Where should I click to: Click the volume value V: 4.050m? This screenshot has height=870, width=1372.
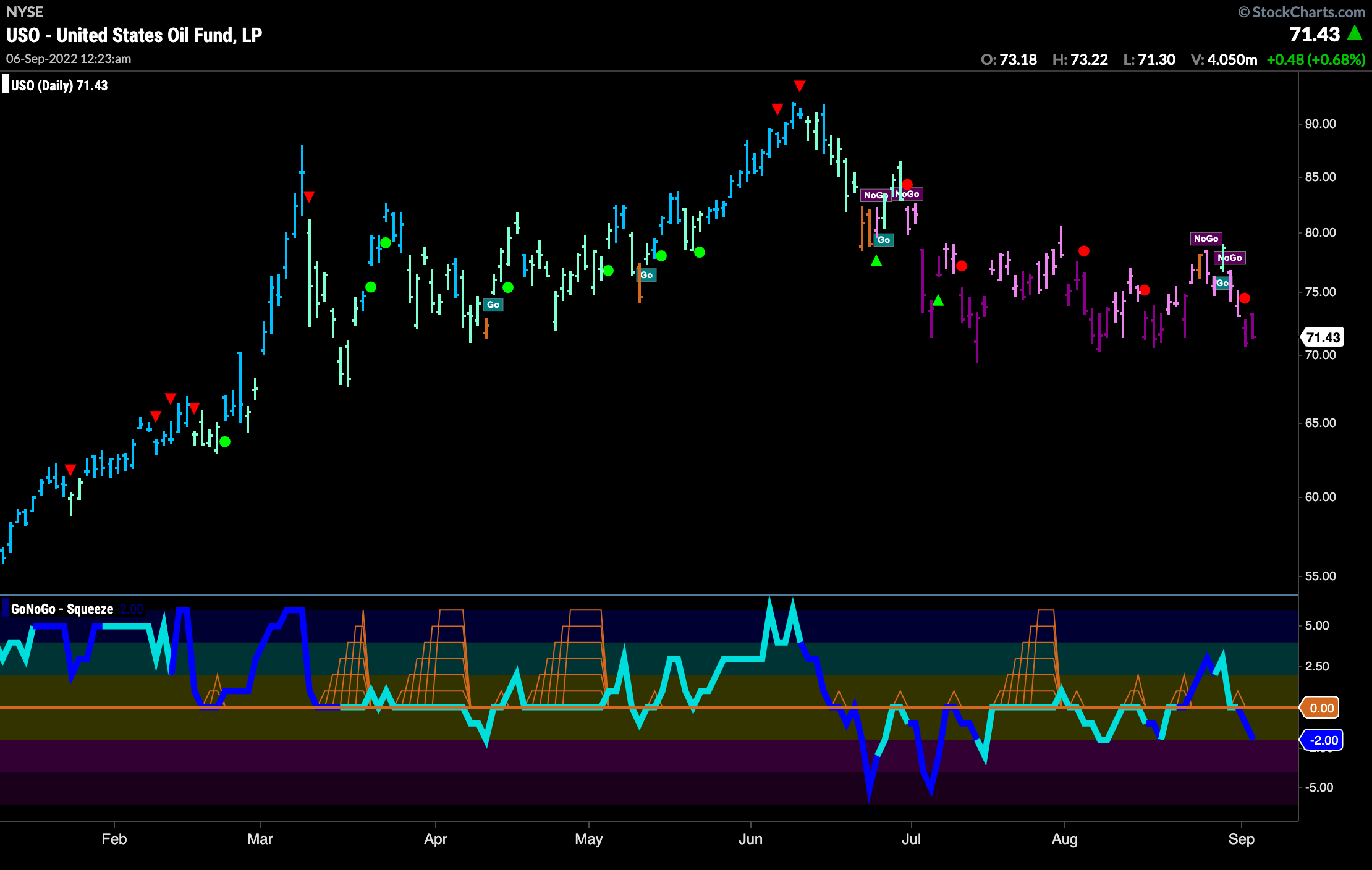pyautogui.click(x=1224, y=59)
